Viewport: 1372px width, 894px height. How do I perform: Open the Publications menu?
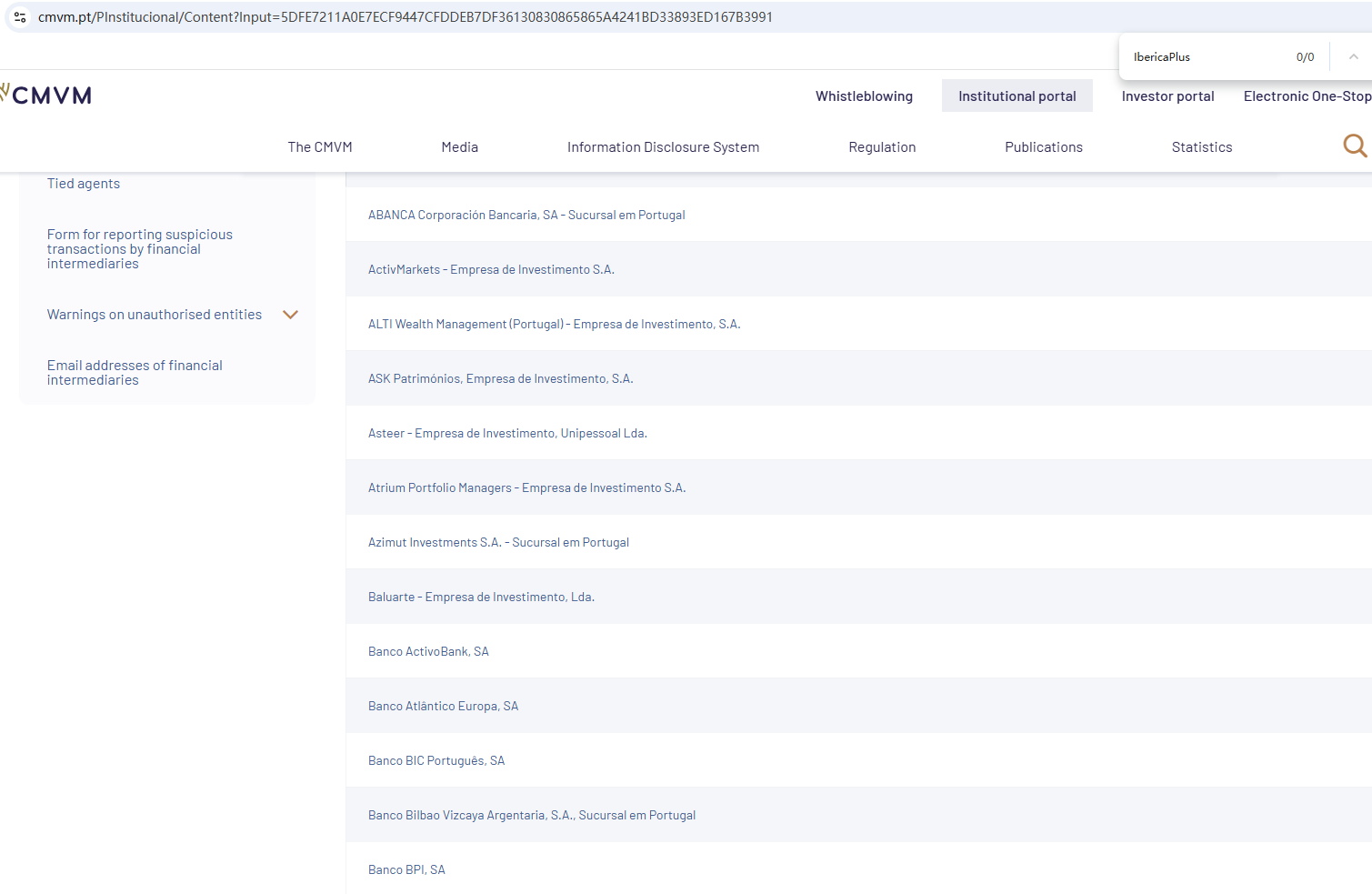click(1043, 147)
